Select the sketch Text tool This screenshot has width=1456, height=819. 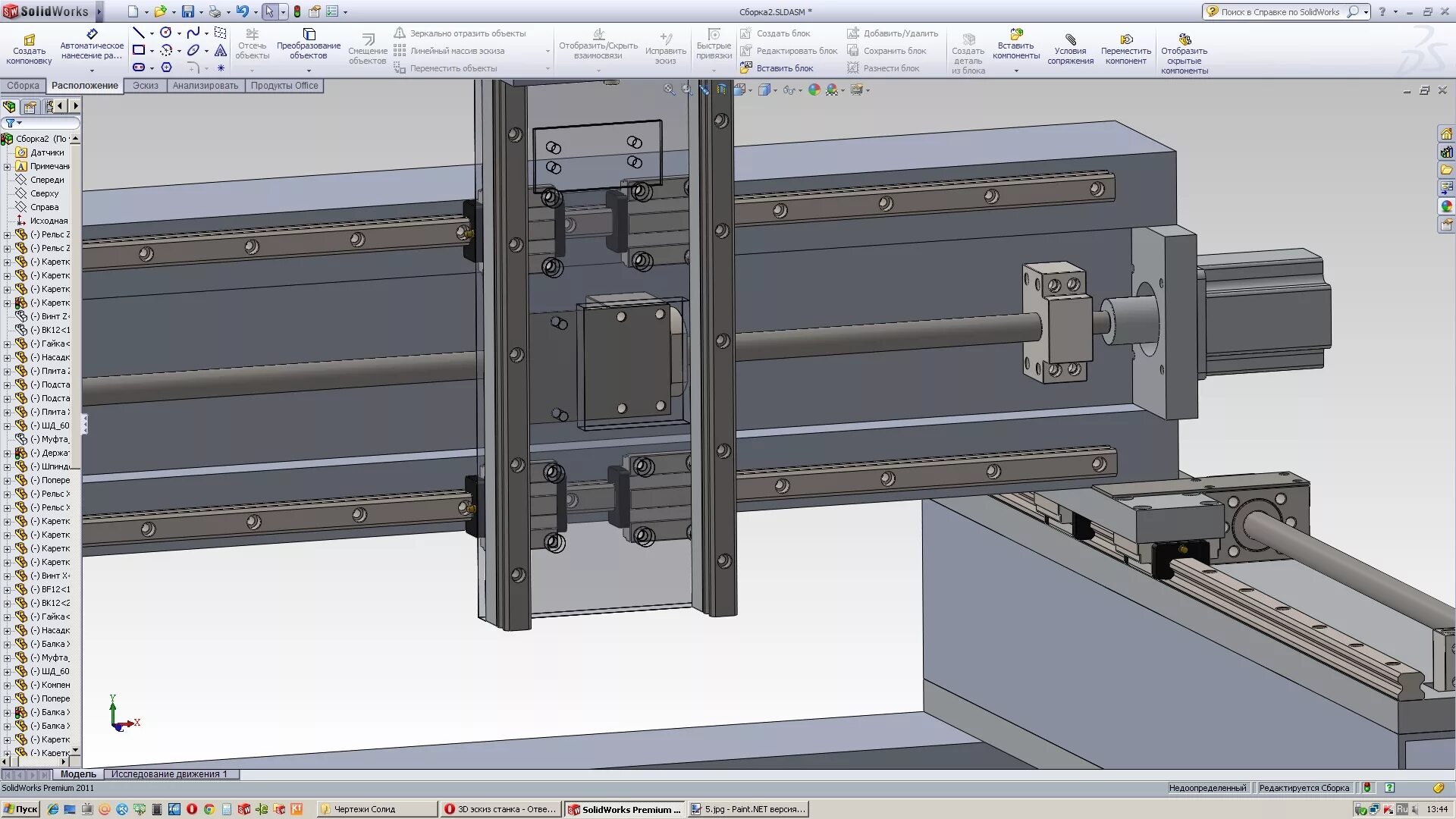tap(221, 50)
